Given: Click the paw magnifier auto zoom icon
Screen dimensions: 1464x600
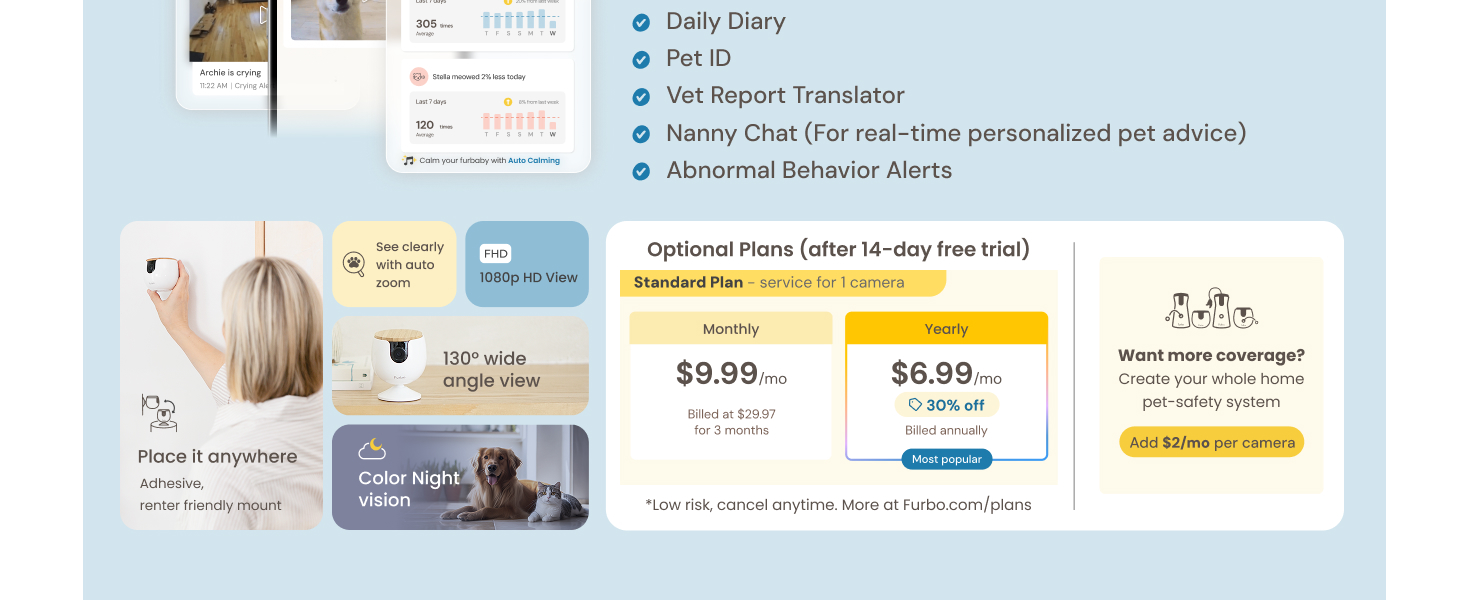Looking at the screenshot, I should [x=354, y=264].
